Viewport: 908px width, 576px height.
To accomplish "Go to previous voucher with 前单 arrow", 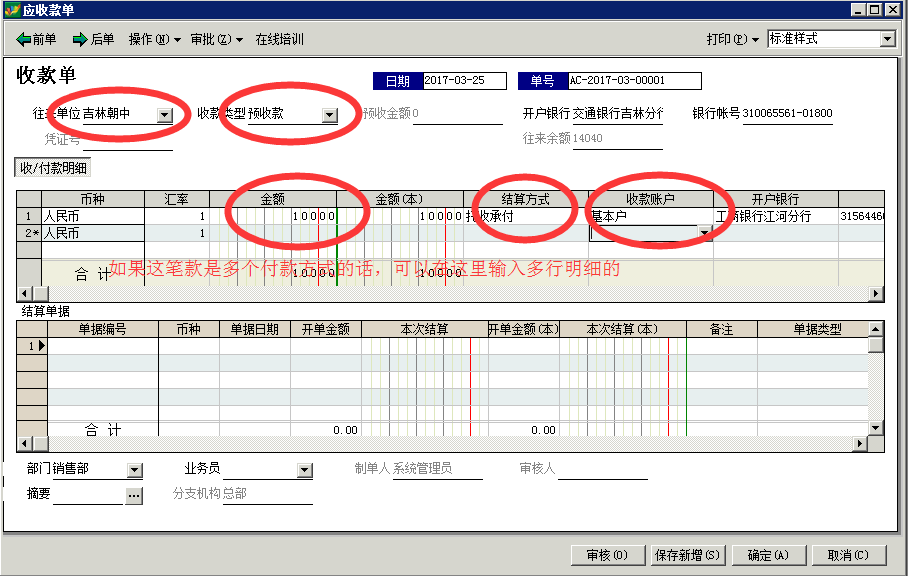I will pos(36,39).
